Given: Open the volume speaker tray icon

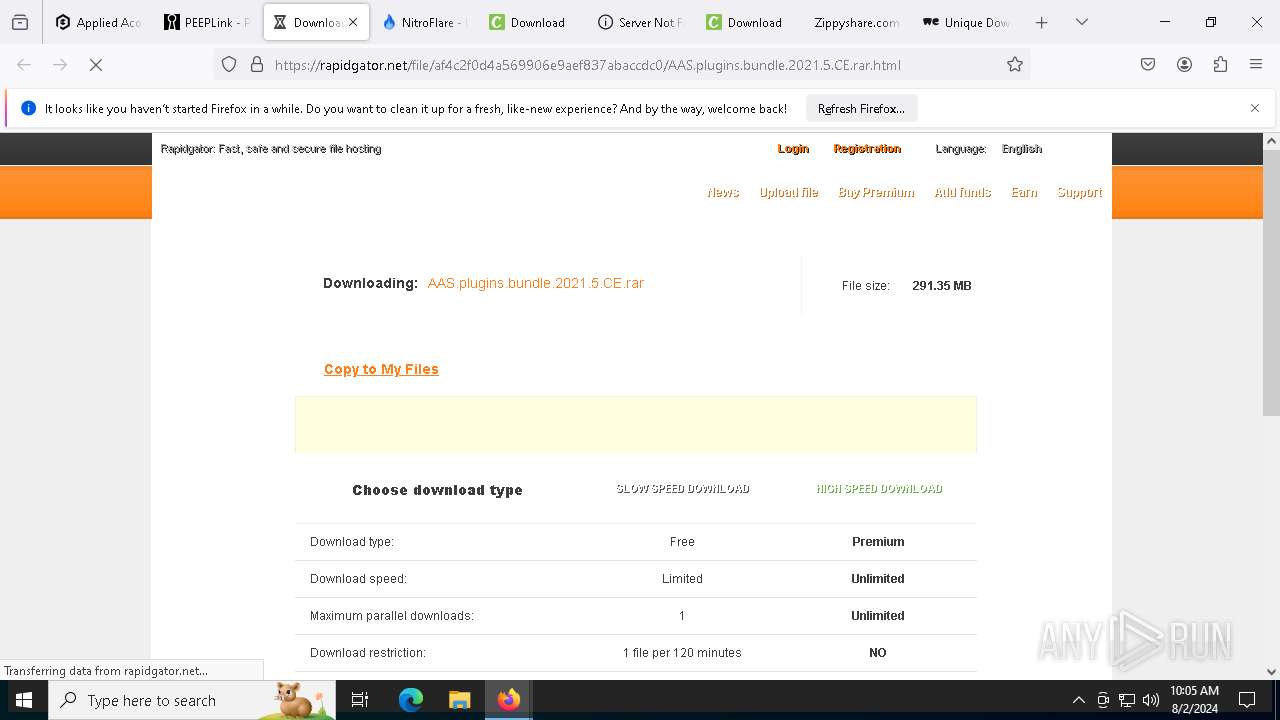Looking at the screenshot, I should coord(1151,700).
